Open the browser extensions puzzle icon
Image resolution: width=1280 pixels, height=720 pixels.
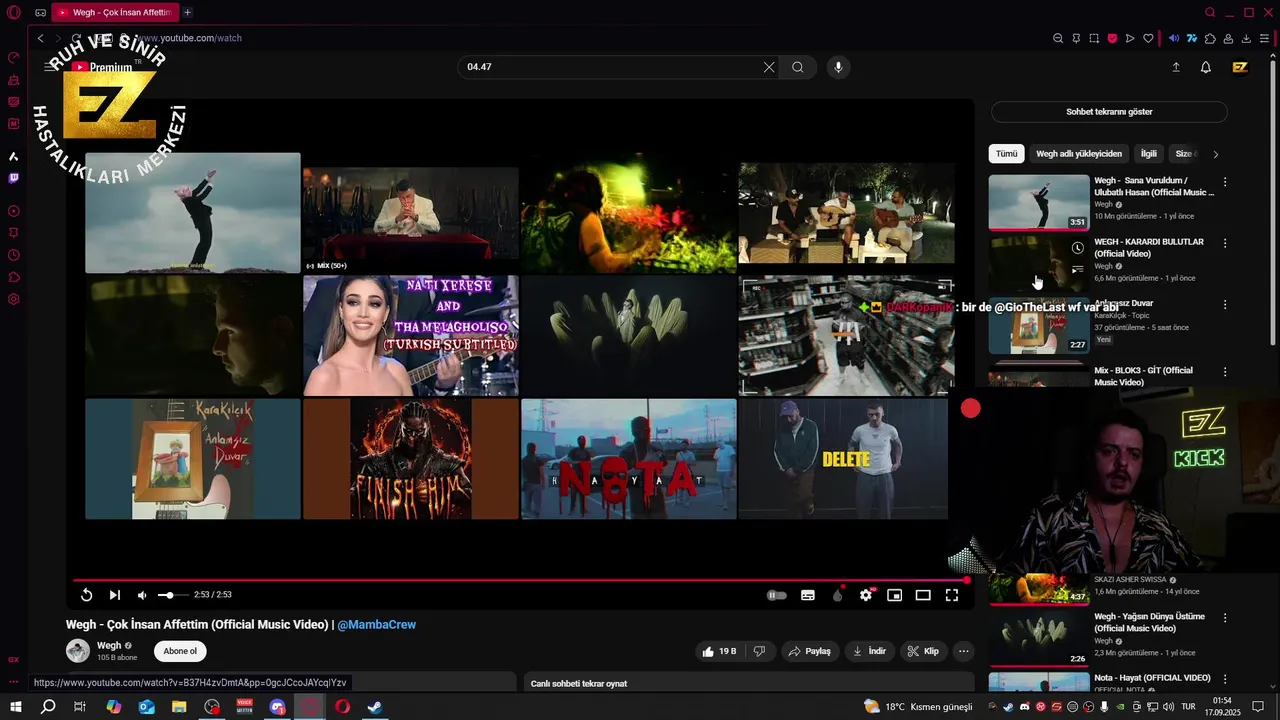1210,38
